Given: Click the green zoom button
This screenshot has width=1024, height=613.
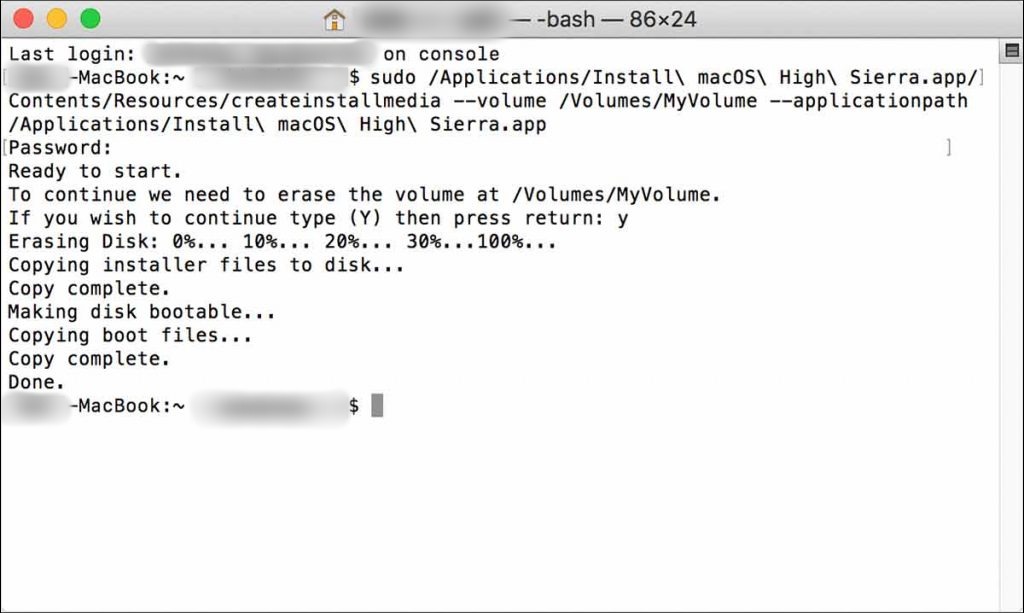Looking at the screenshot, I should tap(88, 17).
